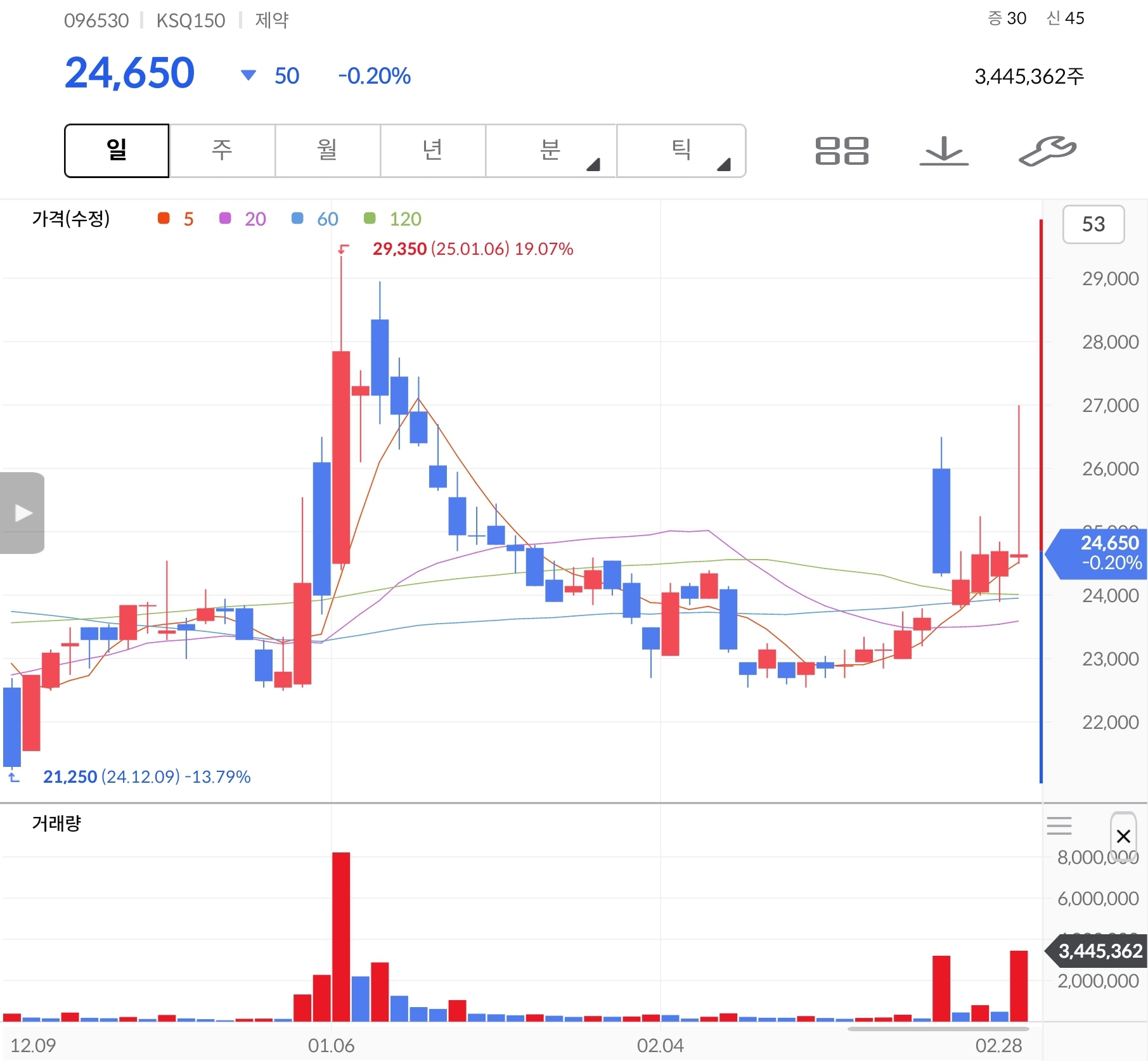
Task: Switch to the 주 (weekly) chart tab
Action: pos(222,151)
